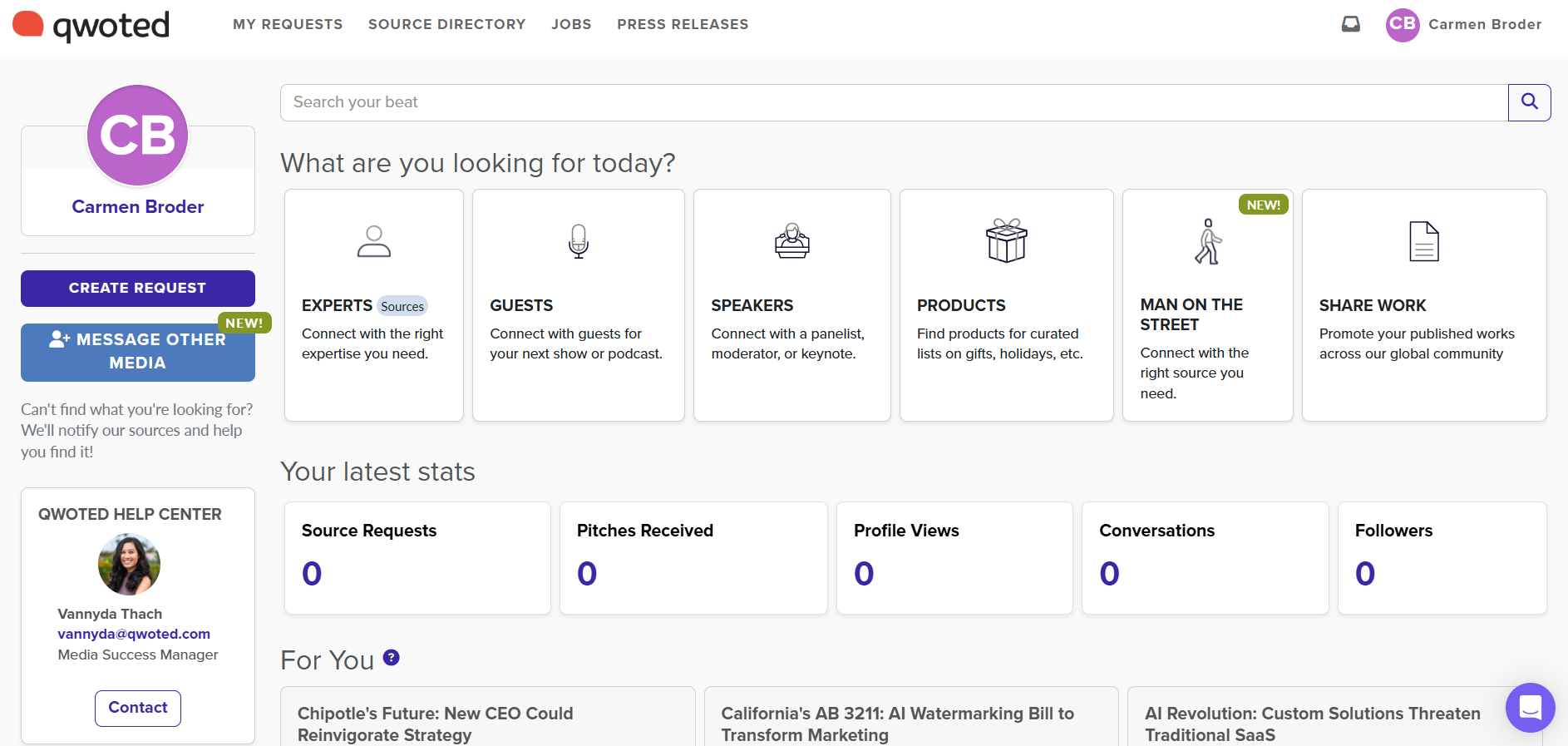Viewport: 1568px width, 746px height.
Task: Open the inbox tray icon
Action: 1351,24
